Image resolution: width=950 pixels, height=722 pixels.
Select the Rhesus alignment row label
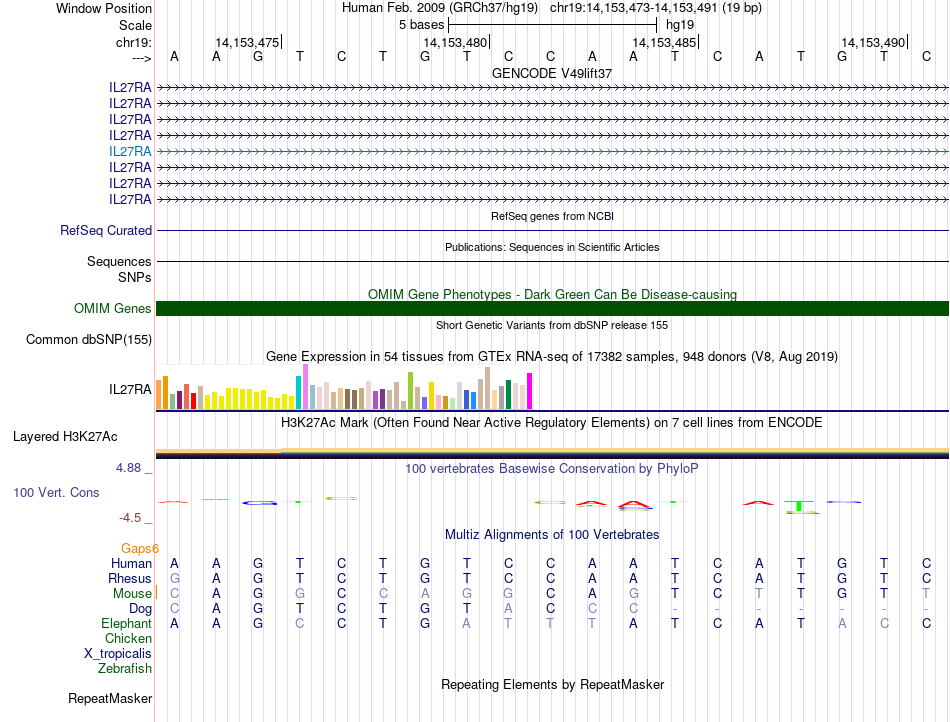tap(130, 578)
